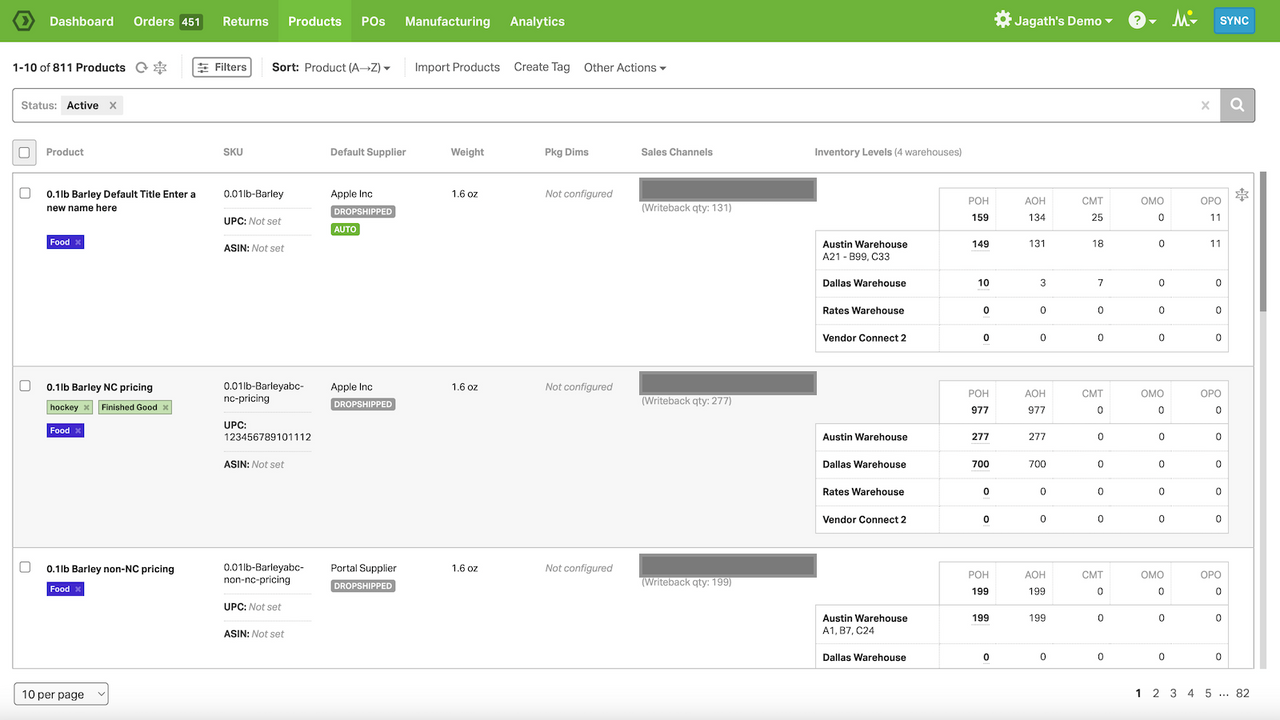1280x720 pixels.
Task: Click Import Products
Action: pyautogui.click(x=457, y=67)
